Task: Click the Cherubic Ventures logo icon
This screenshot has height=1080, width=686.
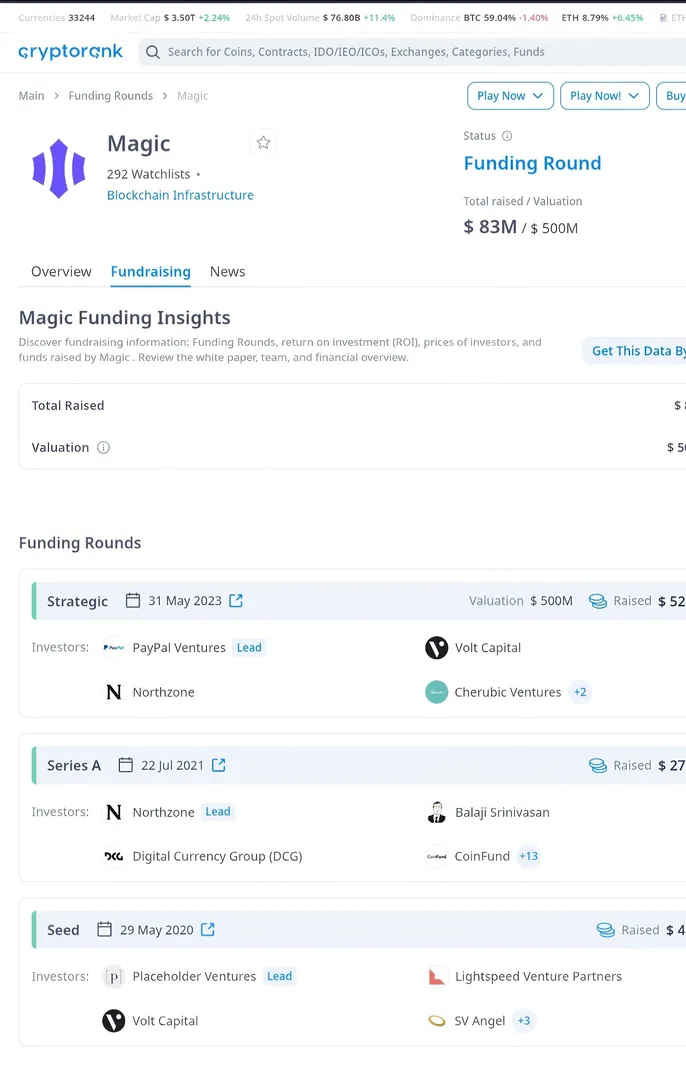Action: click(437, 692)
